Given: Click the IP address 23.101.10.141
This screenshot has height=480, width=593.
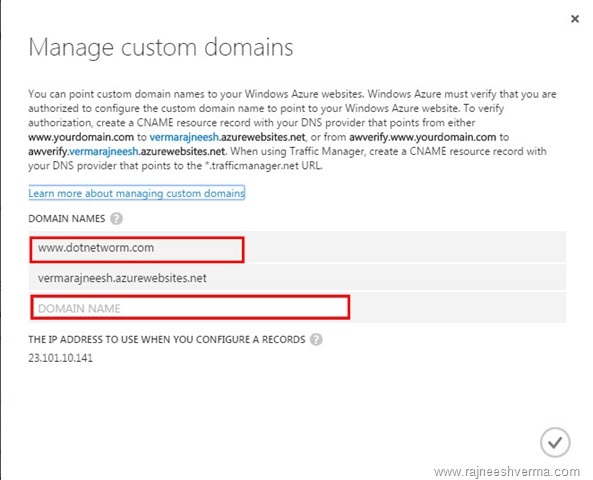Looking at the screenshot, I should coord(61,358).
